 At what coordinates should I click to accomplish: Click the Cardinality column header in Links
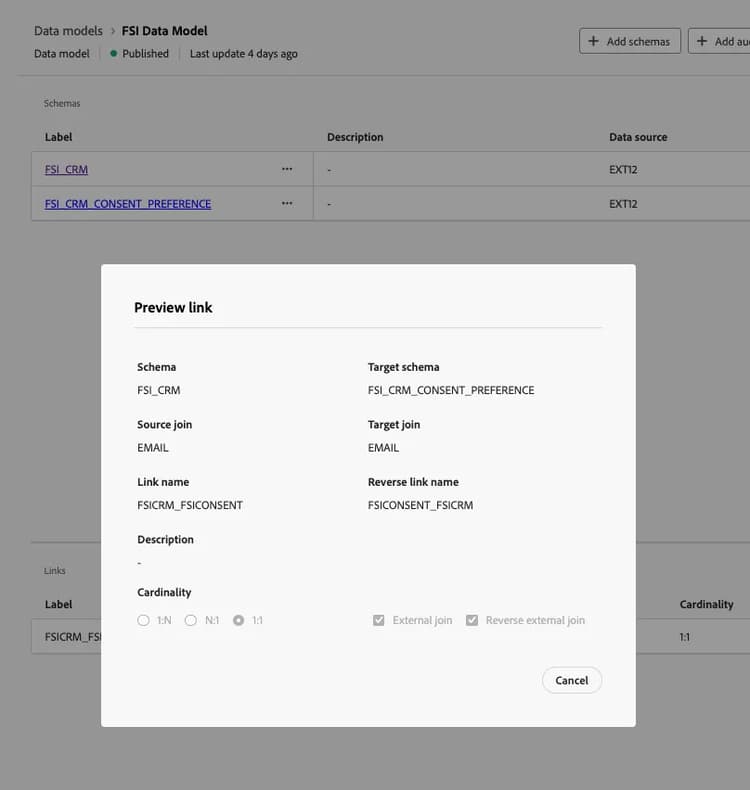706,604
